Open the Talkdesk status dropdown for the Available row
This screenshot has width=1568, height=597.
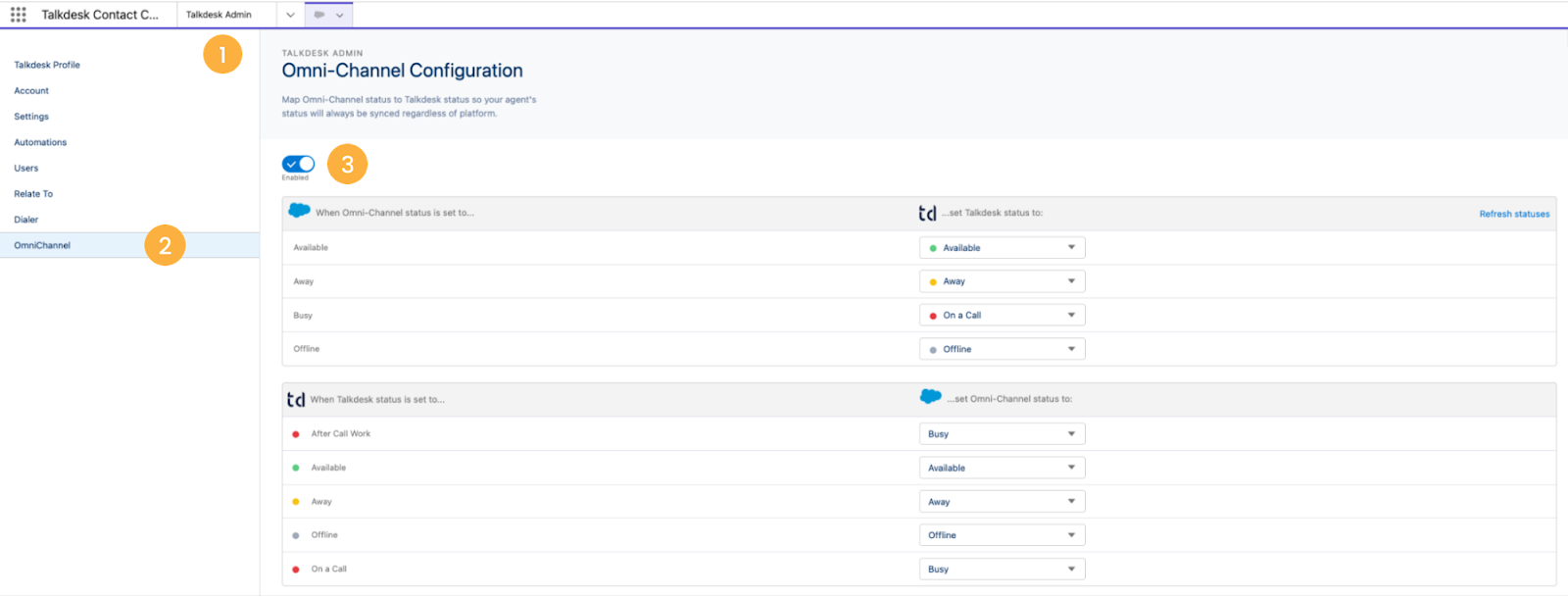click(1002, 248)
